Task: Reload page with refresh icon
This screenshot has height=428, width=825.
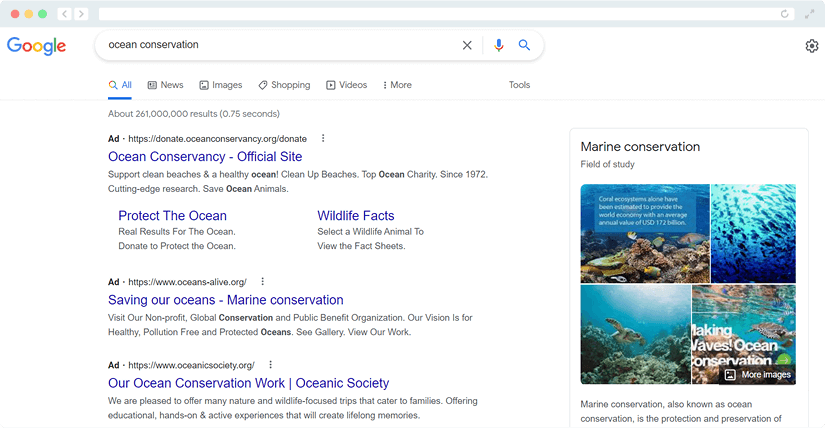Action: [x=784, y=14]
